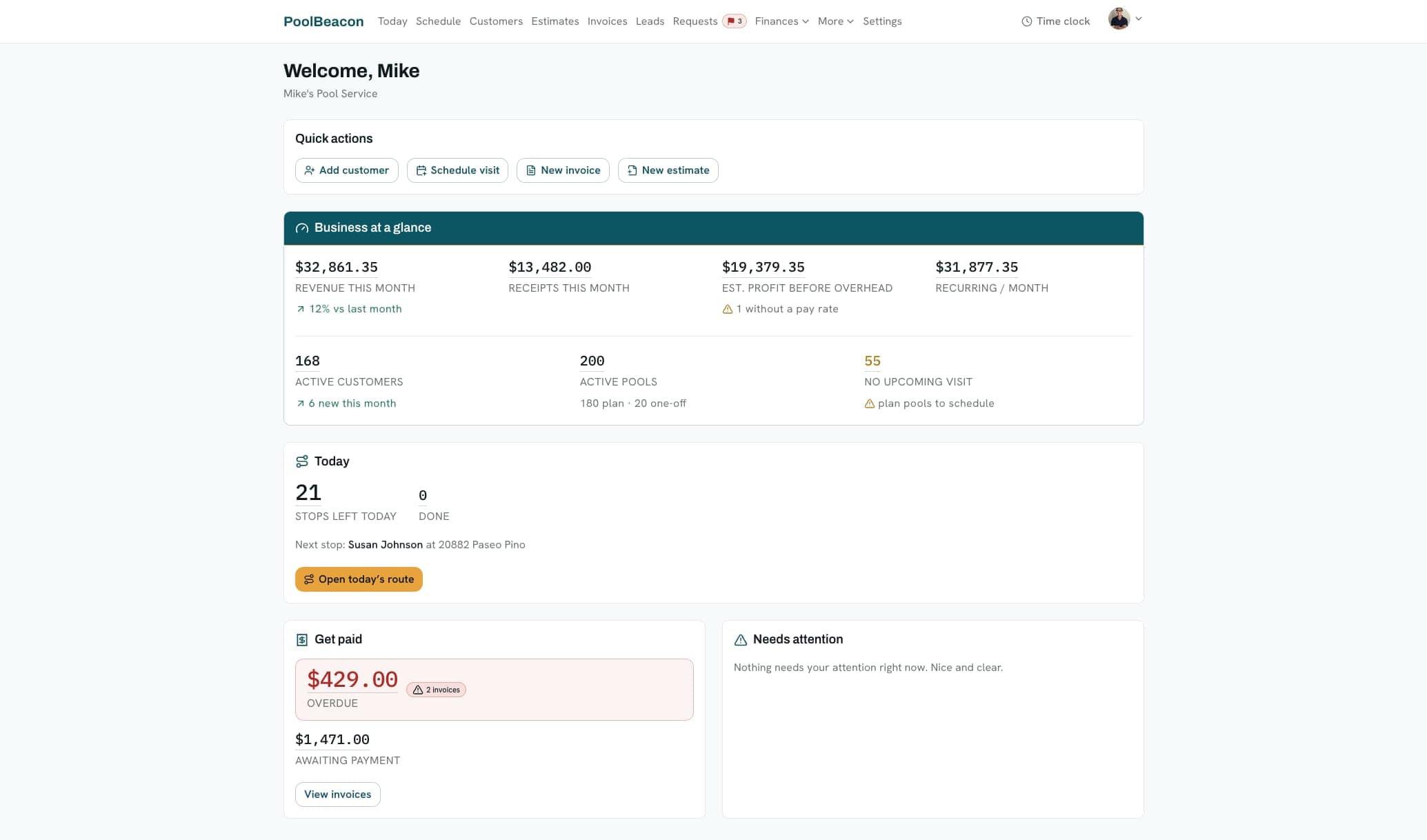Image resolution: width=1427 pixels, height=840 pixels.
Task: Click the alert triangle icon beside Needs attention
Action: [x=741, y=640]
